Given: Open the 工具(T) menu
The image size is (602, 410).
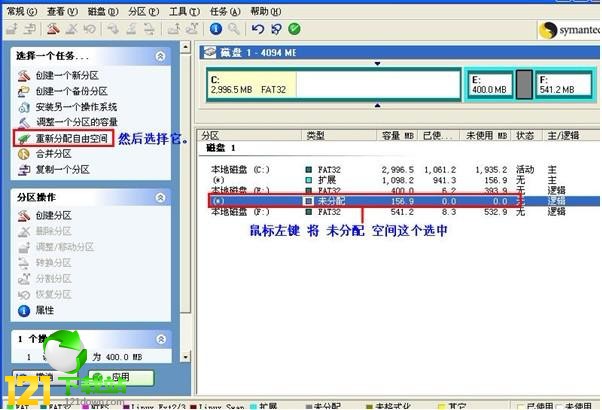Looking at the screenshot, I should click(x=184, y=12).
